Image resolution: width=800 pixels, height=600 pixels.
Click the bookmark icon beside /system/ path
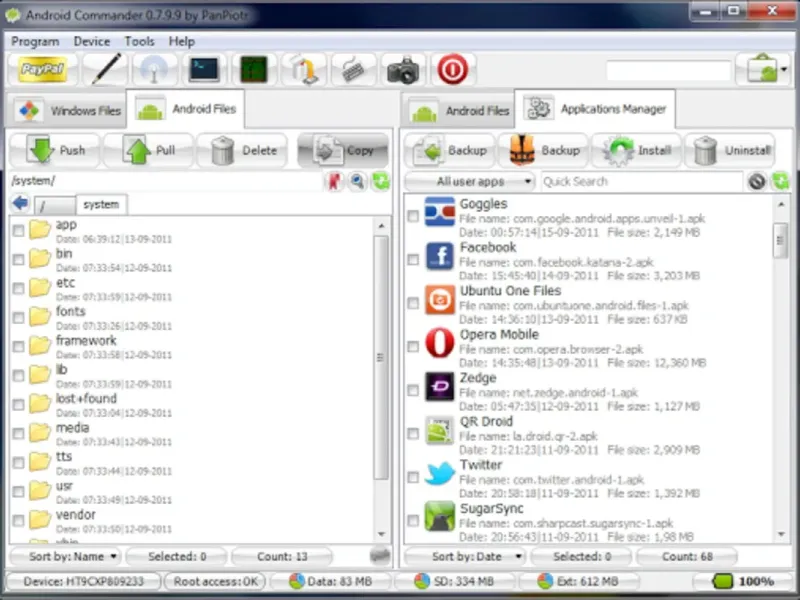coord(335,181)
